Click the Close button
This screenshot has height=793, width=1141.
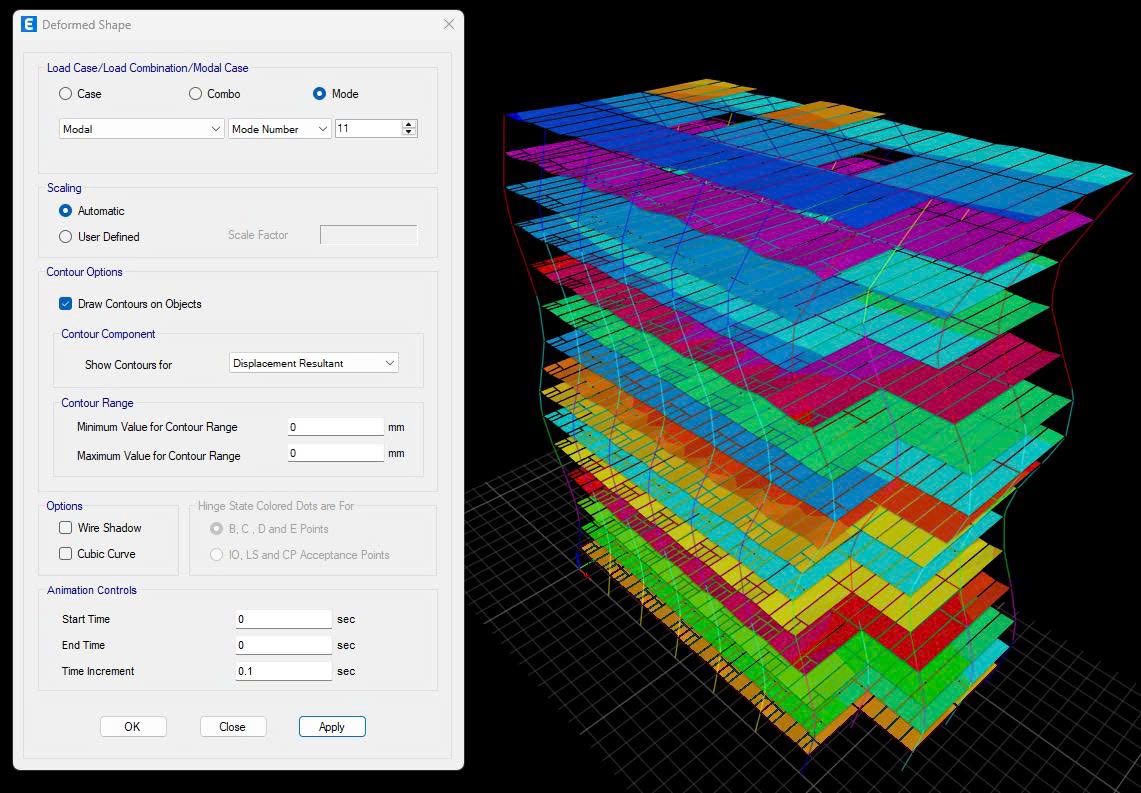(x=233, y=727)
